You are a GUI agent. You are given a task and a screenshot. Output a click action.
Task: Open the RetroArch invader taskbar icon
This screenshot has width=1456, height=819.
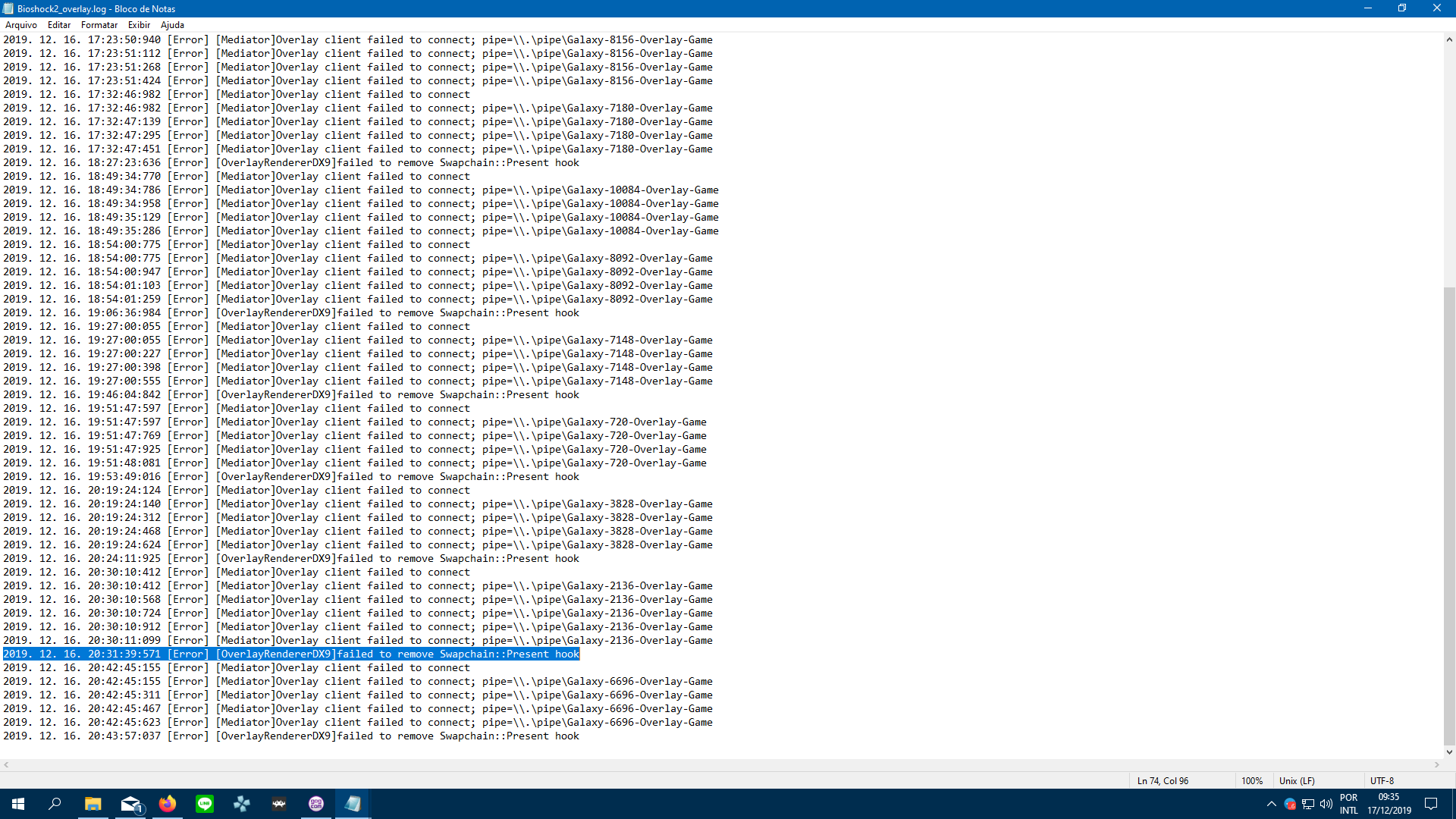tap(279, 804)
